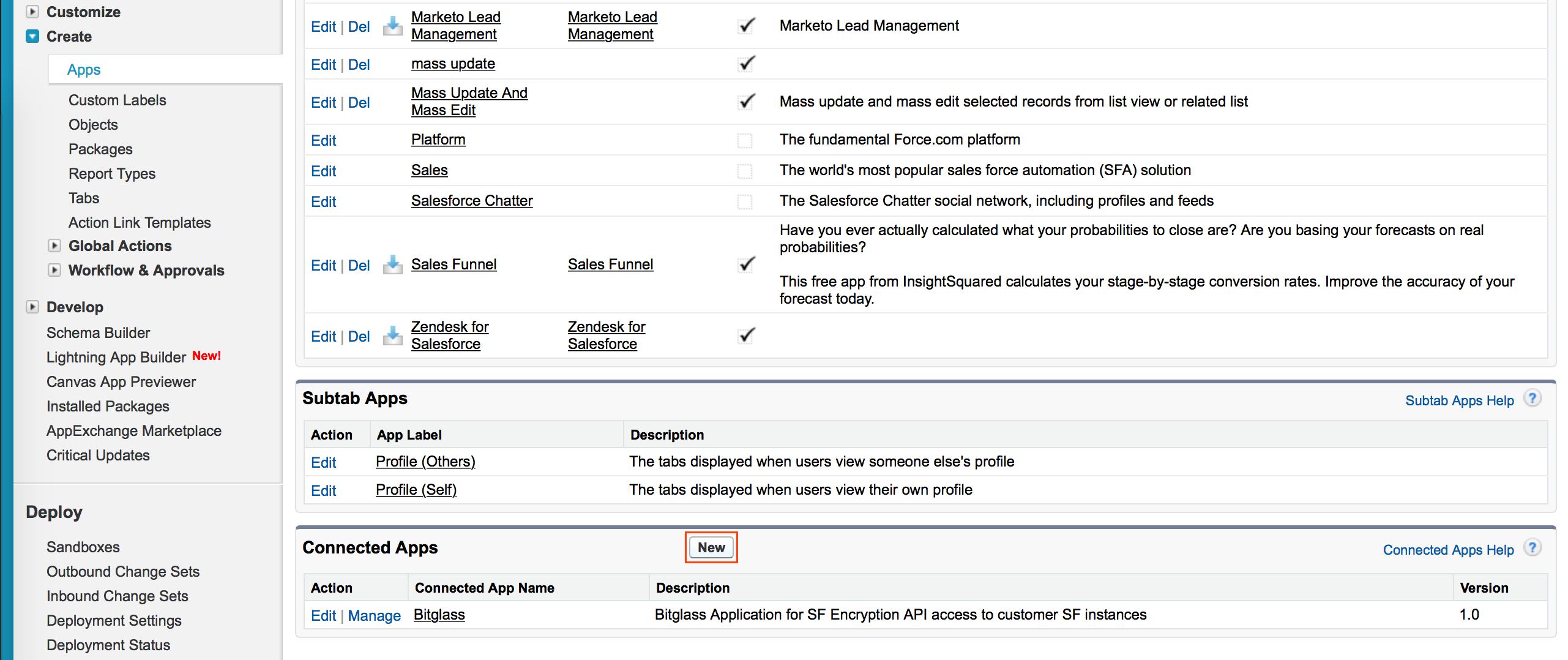
Task: Open the Connected Apps Help question mark icon
Action: [1532, 548]
